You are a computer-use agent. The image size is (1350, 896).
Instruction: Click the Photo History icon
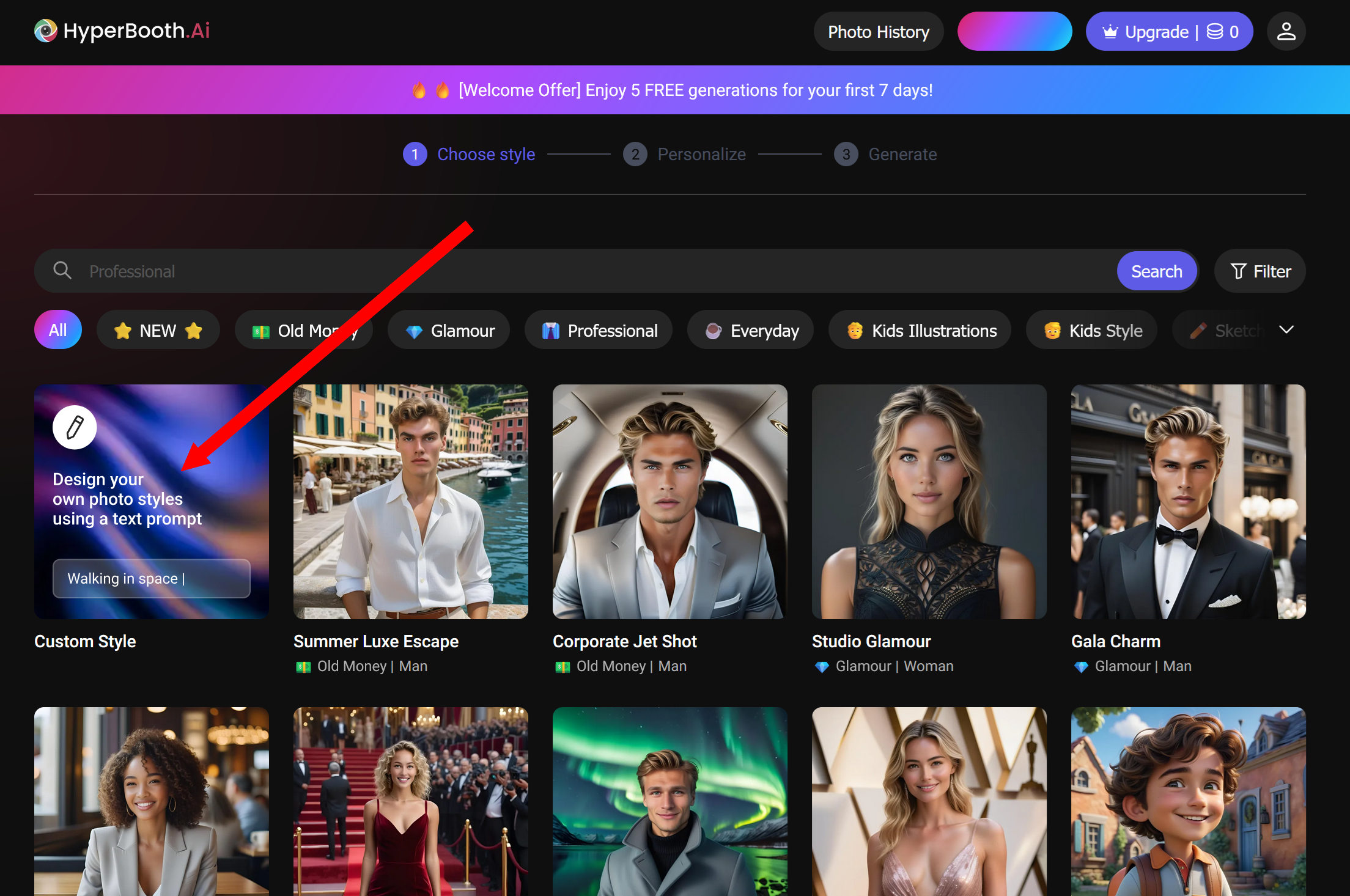(x=879, y=32)
